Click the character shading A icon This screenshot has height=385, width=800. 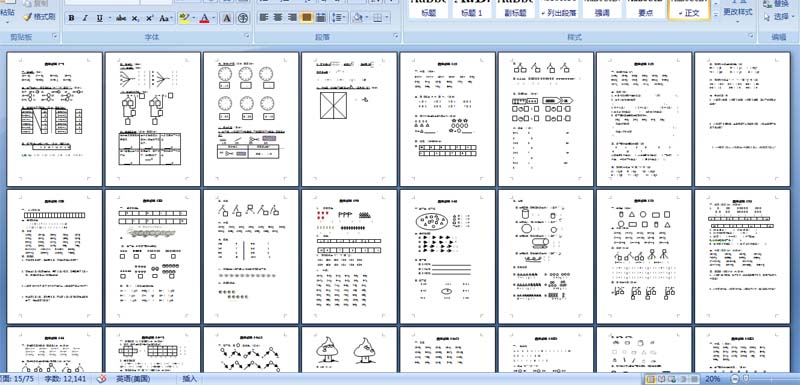click(x=228, y=18)
